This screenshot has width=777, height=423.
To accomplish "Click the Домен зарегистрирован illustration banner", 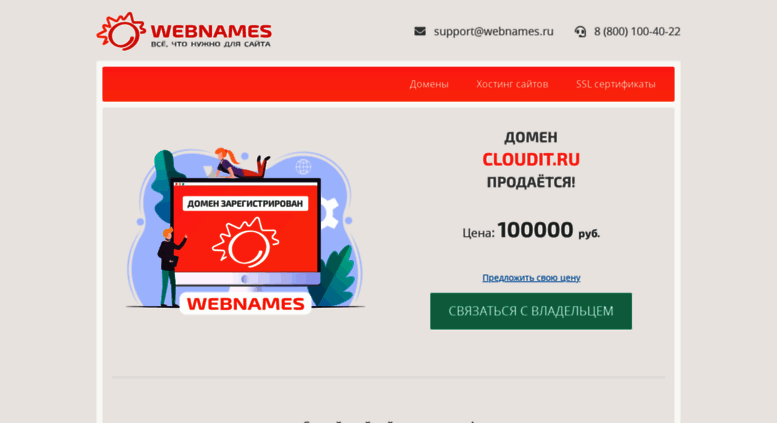I will click(x=245, y=204).
